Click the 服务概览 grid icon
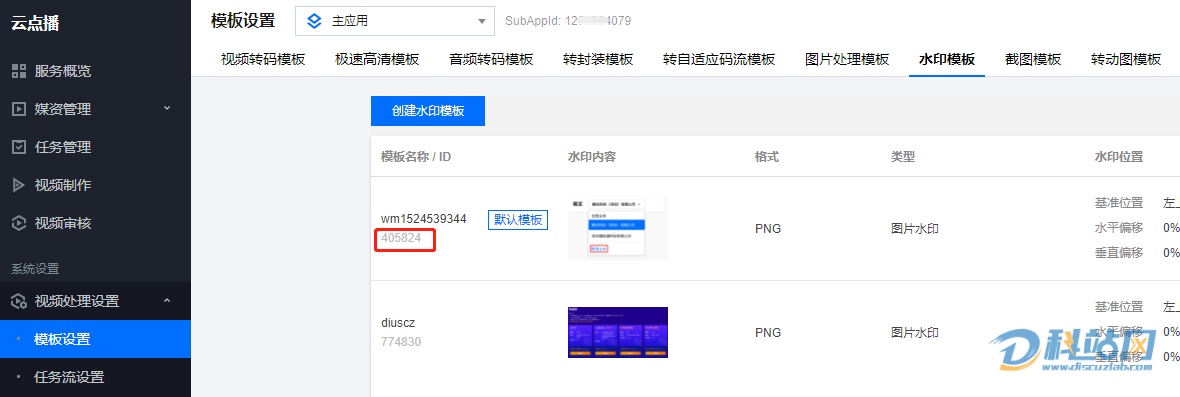This screenshot has height=397, width=1180. tap(20, 71)
